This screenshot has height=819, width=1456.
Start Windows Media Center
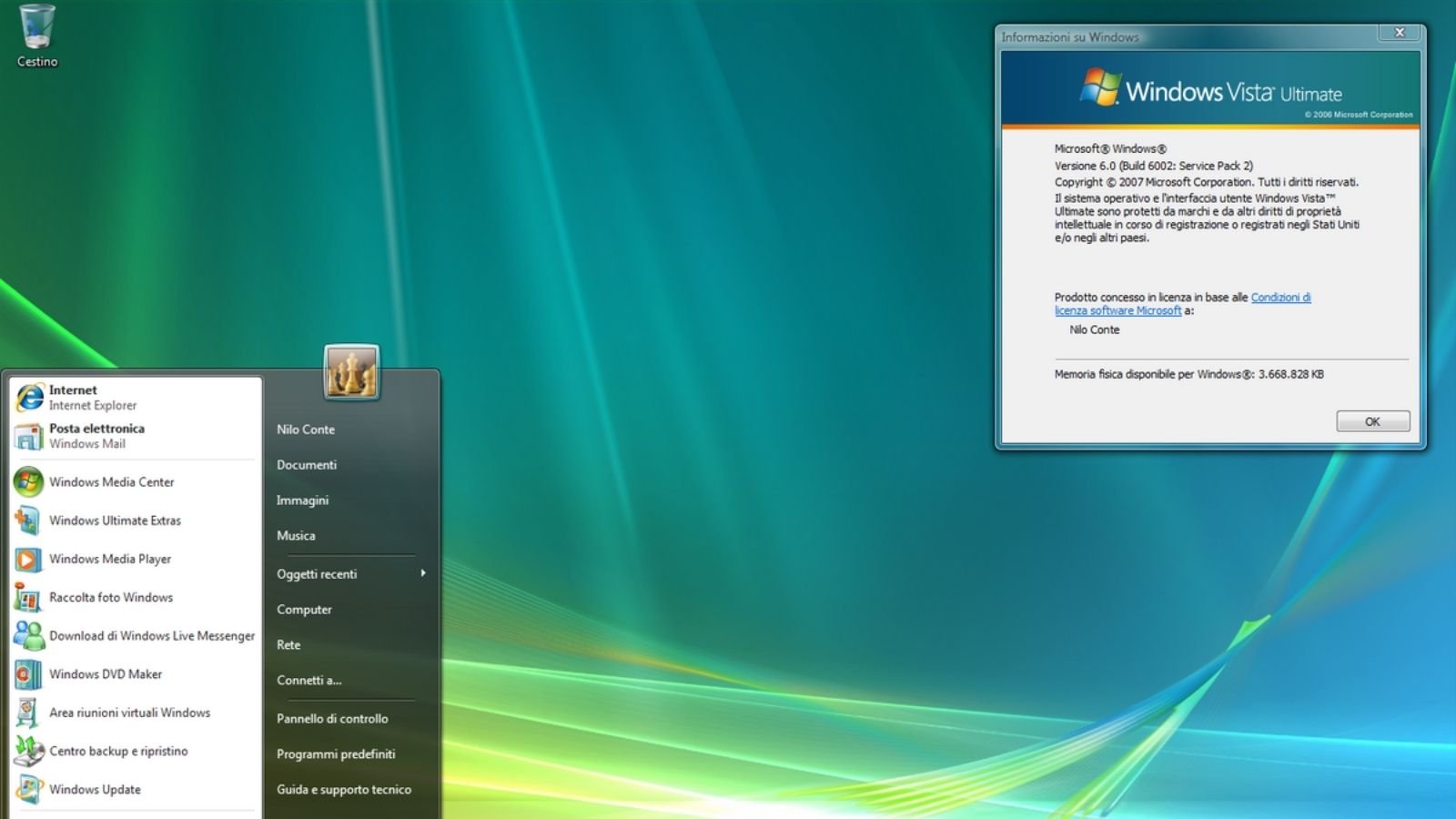(136, 482)
